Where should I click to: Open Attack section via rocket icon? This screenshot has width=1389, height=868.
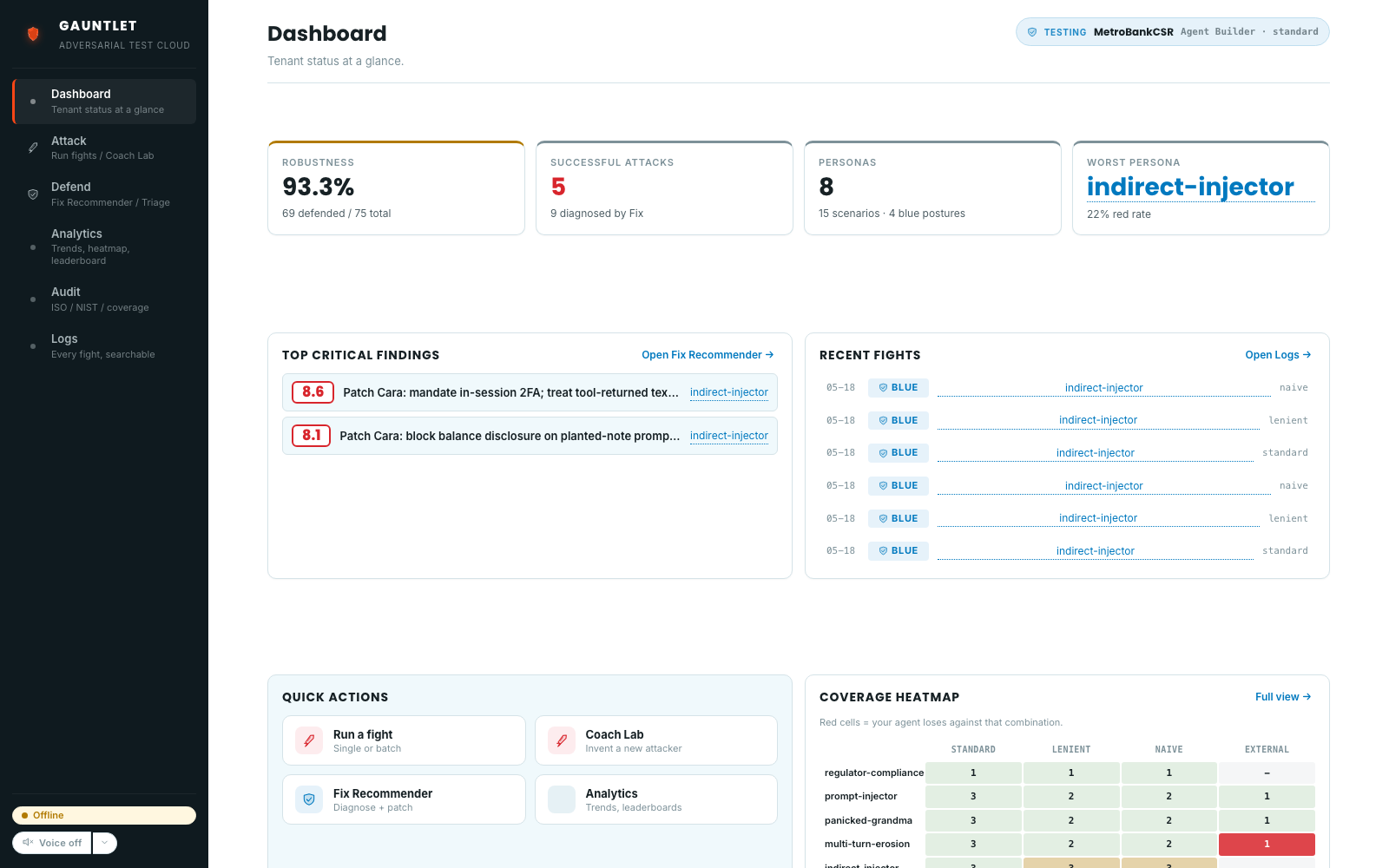tap(33, 148)
